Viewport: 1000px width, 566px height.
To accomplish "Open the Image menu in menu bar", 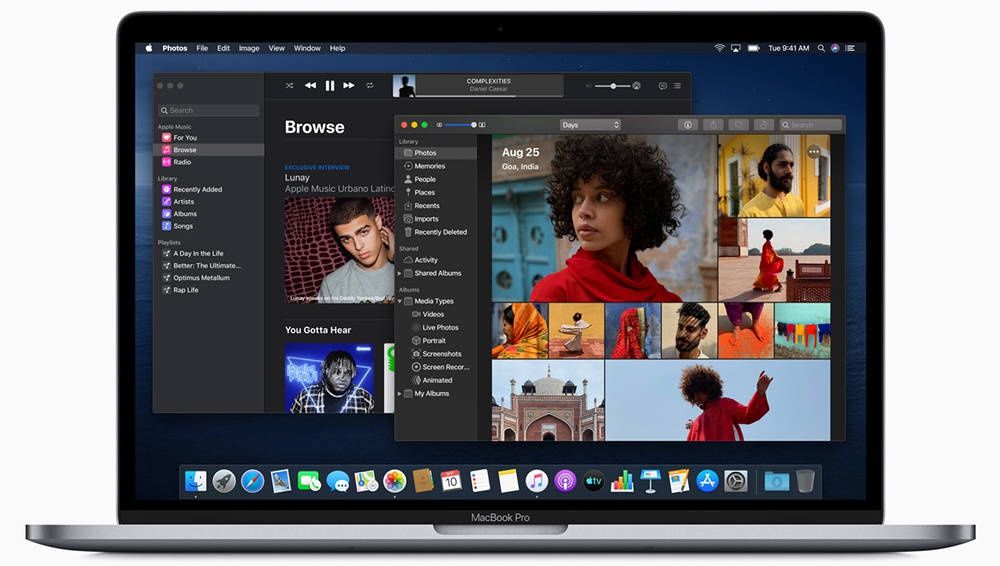I will (x=249, y=48).
